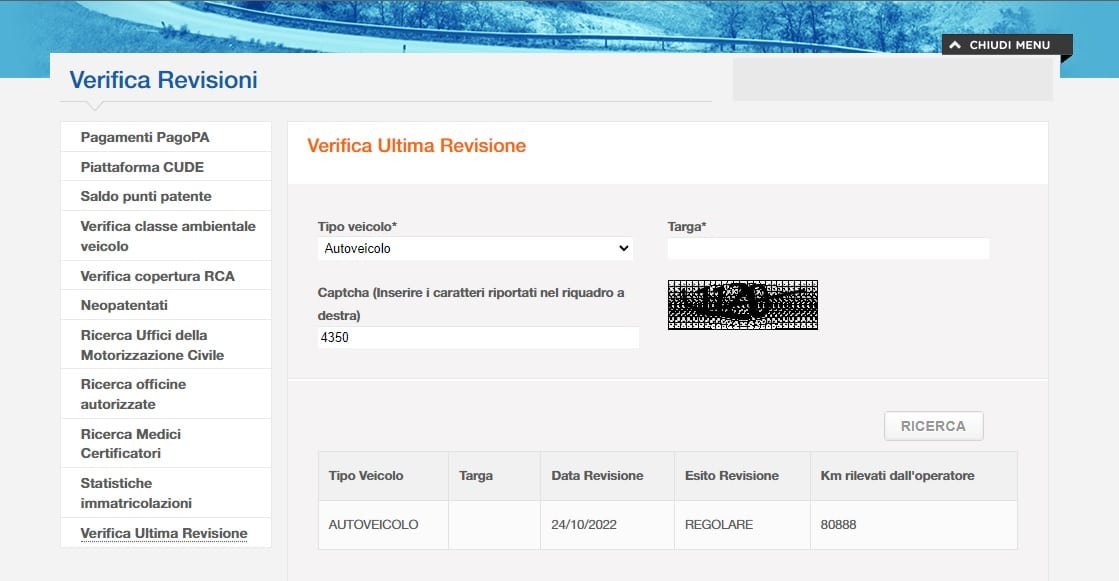The height and width of the screenshot is (581, 1119).
Task: Select the REGOLARE result cell
Action: 742,525
